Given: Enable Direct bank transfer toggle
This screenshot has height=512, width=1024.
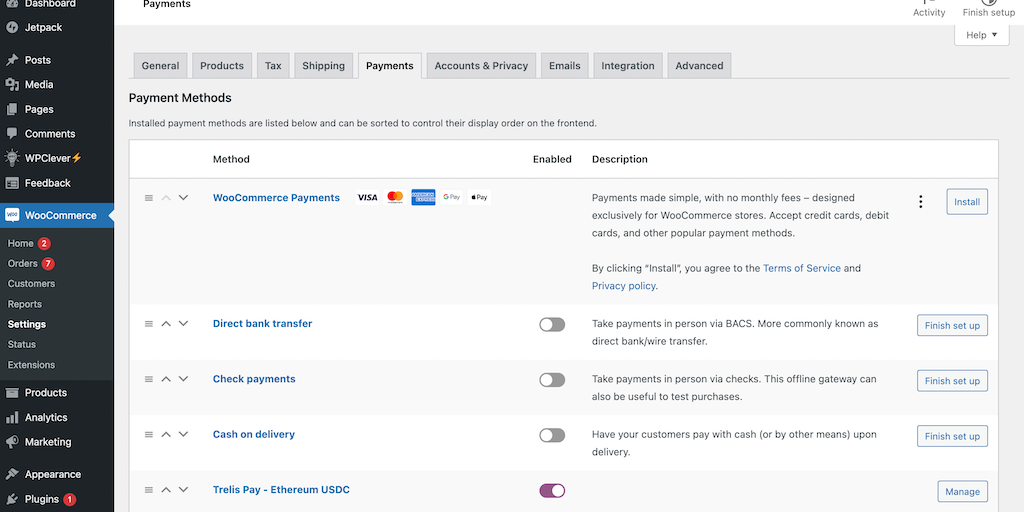Looking at the screenshot, I should pyautogui.click(x=552, y=325).
